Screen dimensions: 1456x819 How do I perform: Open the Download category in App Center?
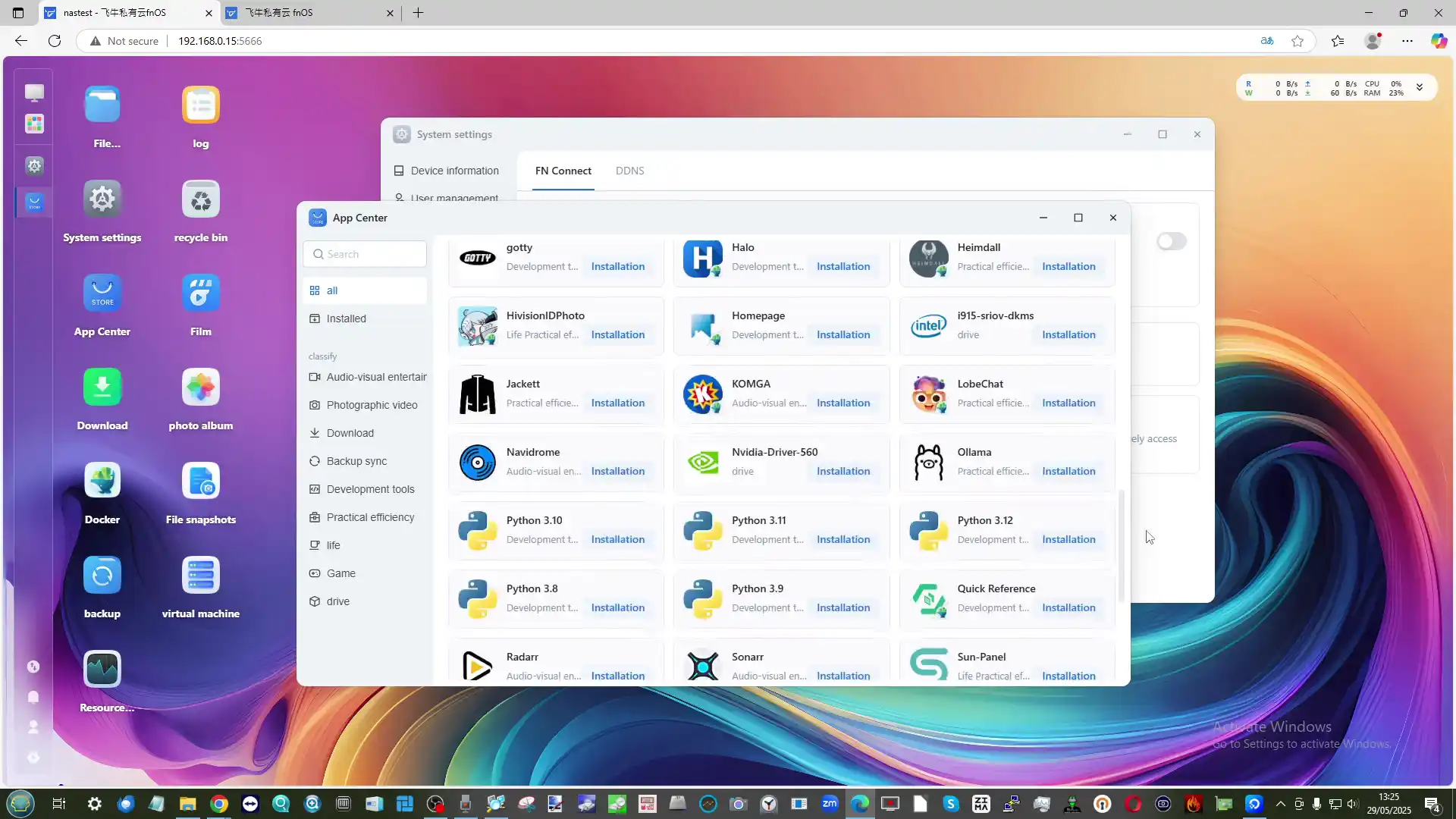pos(365,433)
